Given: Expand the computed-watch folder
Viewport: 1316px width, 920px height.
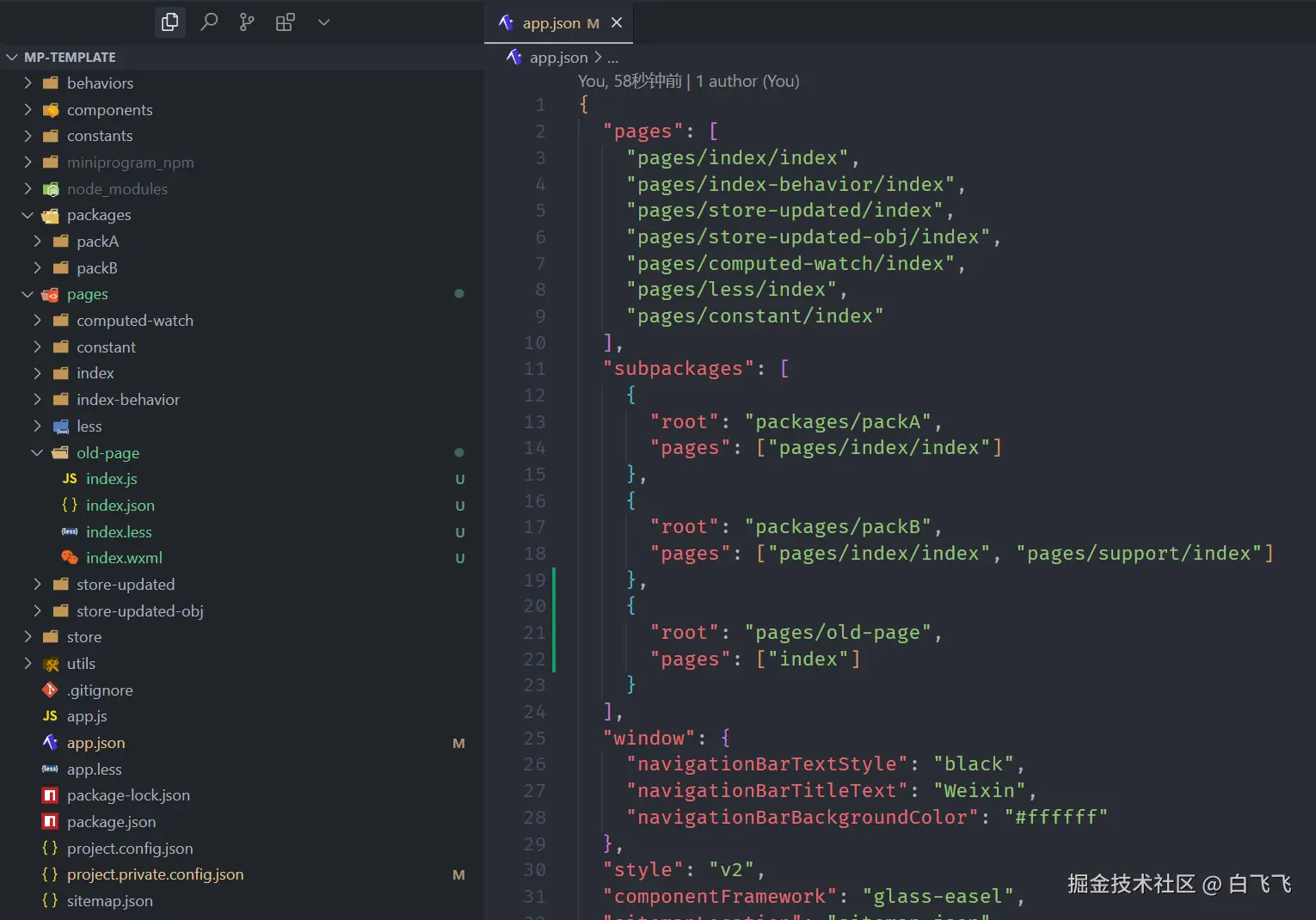Looking at the screenshot, I should pos(37,321).
